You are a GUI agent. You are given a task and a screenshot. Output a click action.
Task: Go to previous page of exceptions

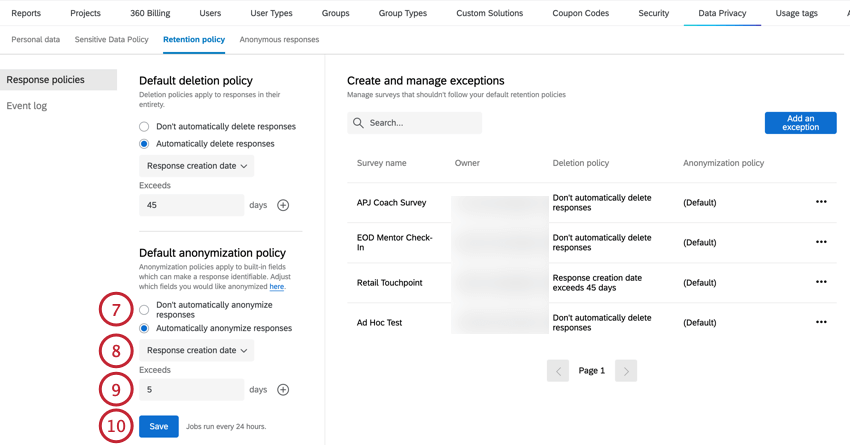558,371
